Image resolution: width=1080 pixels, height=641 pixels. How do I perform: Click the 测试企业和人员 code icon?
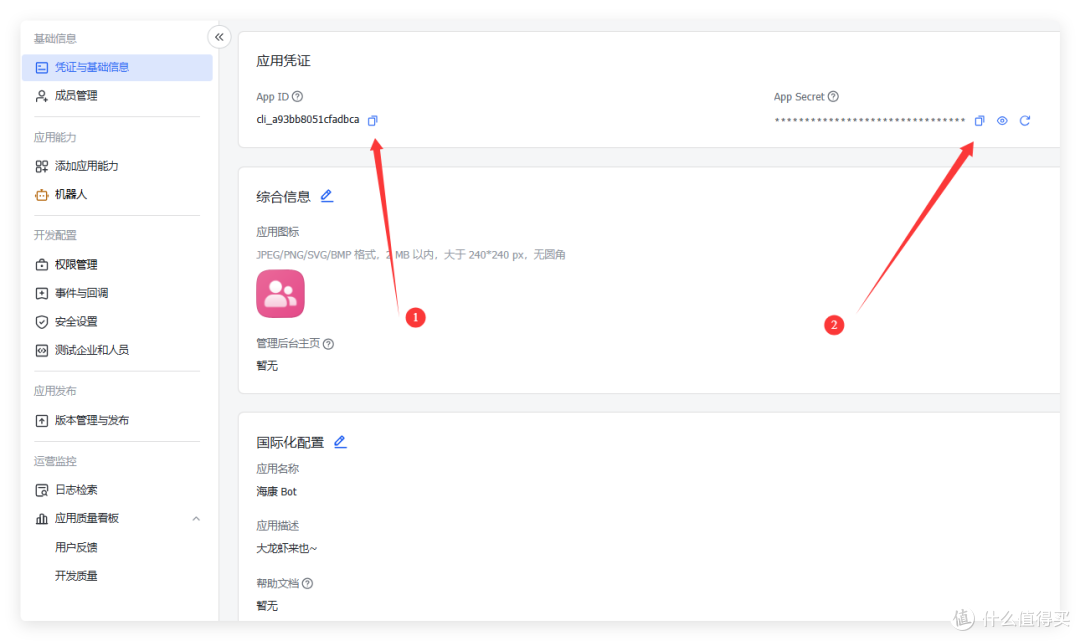tap(41, 350)
